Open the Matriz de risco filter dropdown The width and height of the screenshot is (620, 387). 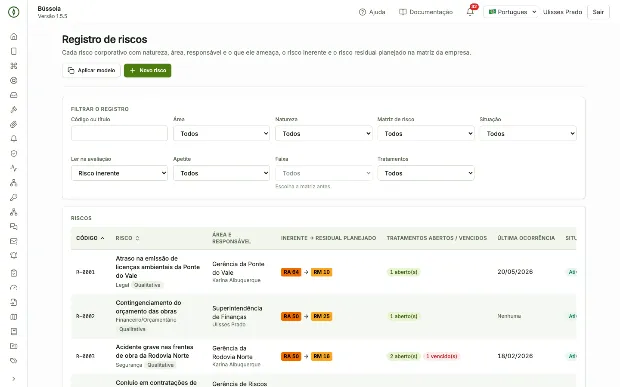tap(426, 133)
